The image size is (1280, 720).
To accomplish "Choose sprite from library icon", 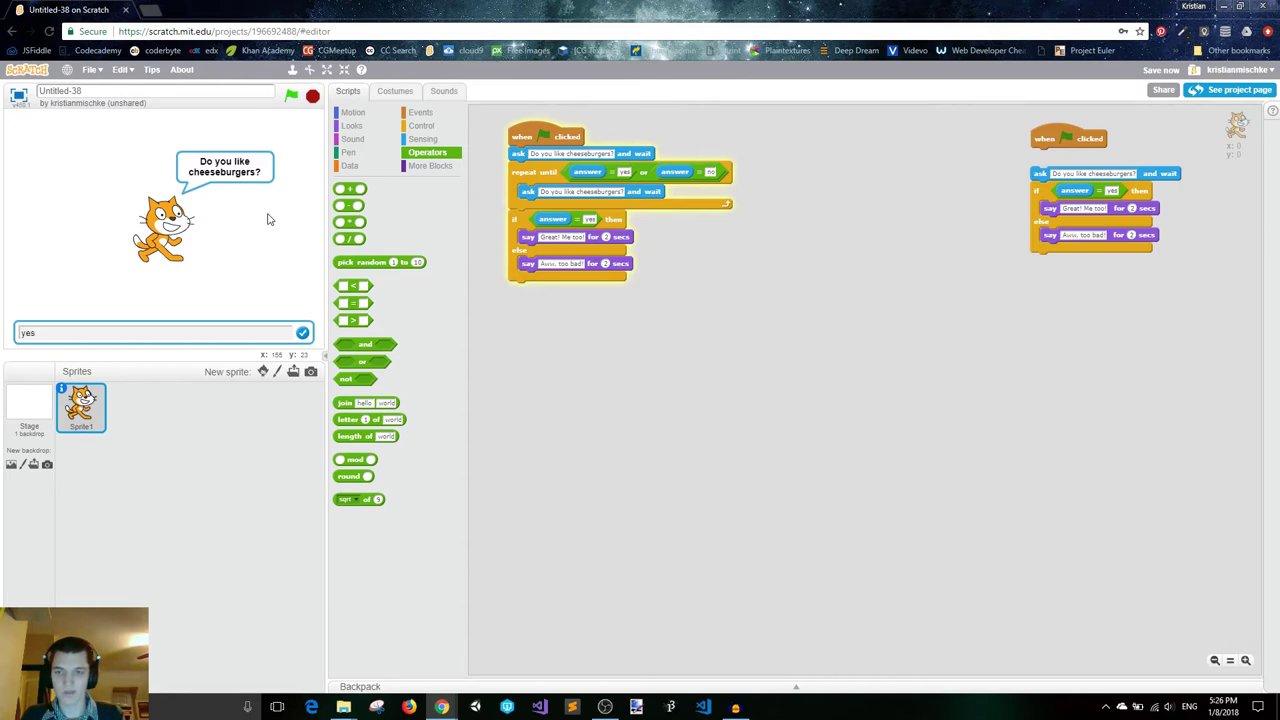I will 263,372.
